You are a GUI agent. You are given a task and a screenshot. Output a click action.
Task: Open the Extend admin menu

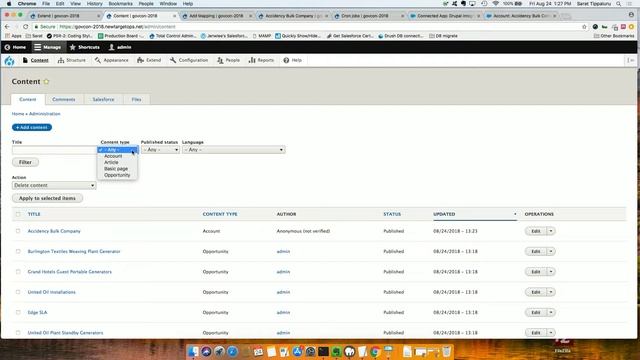149,60
